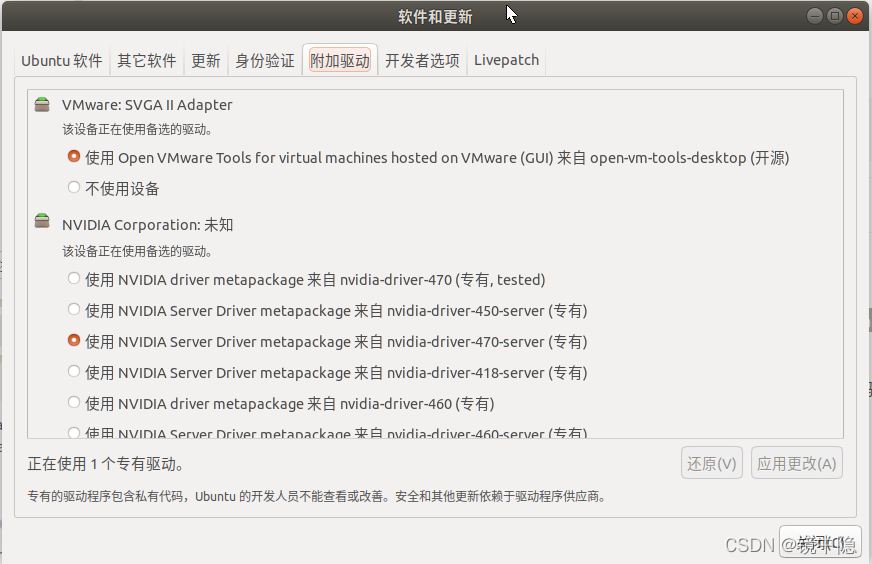Click the NVIDIA Corporation: 未知 heading
The width and height of the screenshot is (872, 564).
[x=147, y=225]
